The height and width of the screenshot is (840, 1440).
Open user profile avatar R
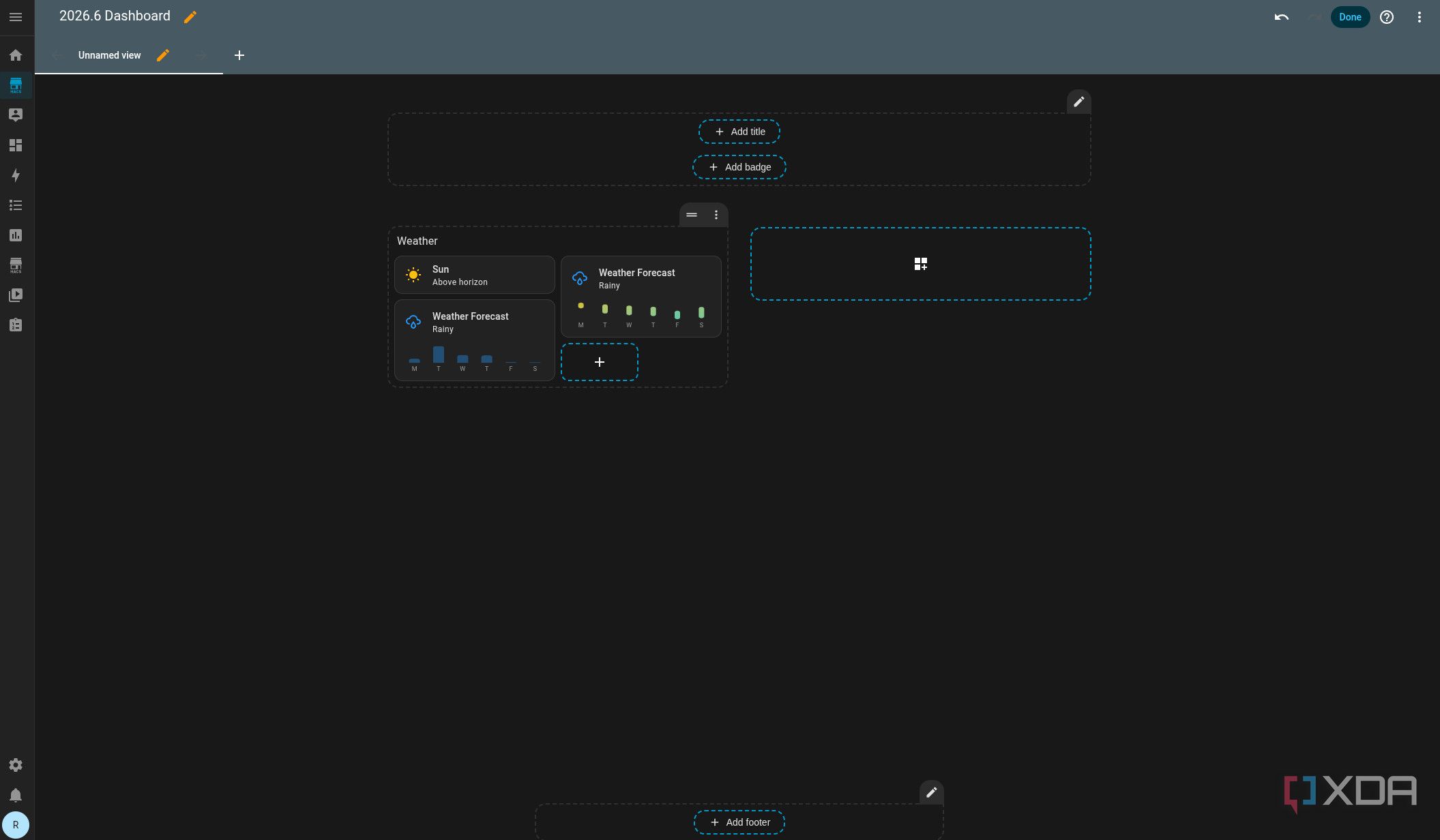coord(16,825)
